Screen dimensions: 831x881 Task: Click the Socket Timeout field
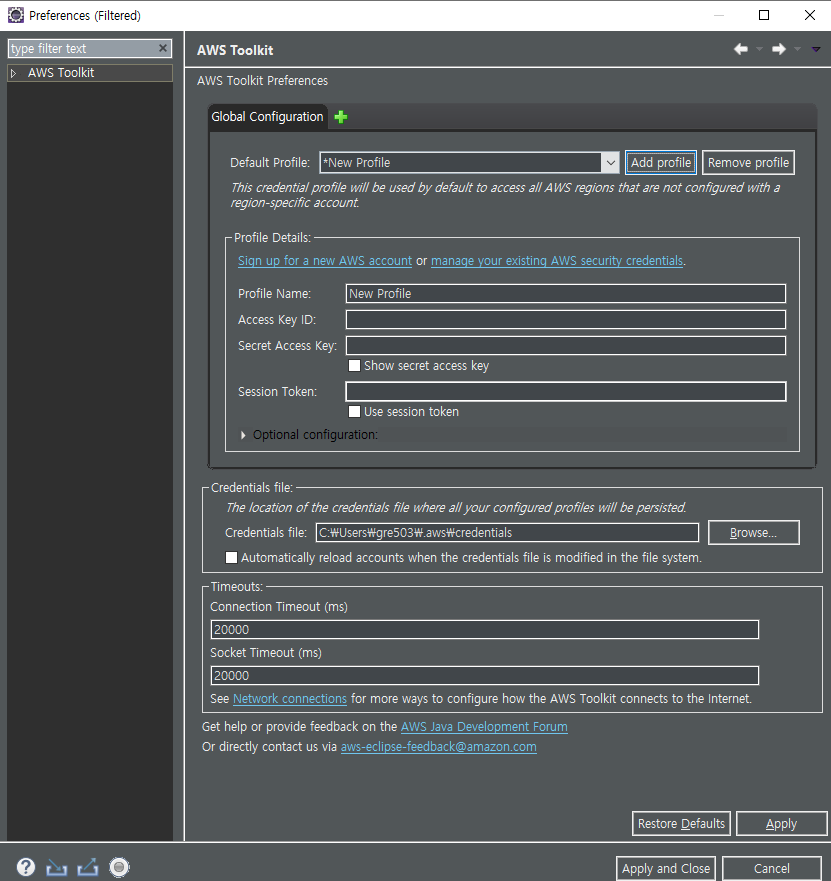[484, 675]
